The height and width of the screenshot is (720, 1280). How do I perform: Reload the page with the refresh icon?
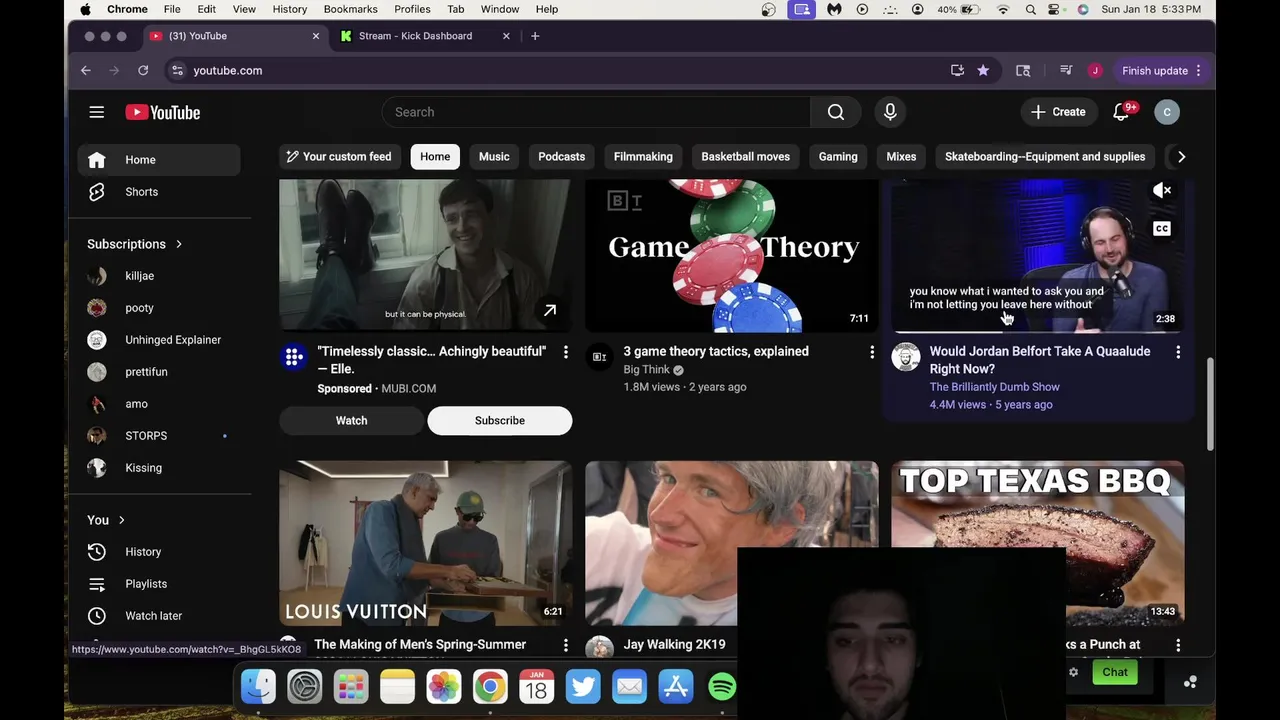[143, 70]
